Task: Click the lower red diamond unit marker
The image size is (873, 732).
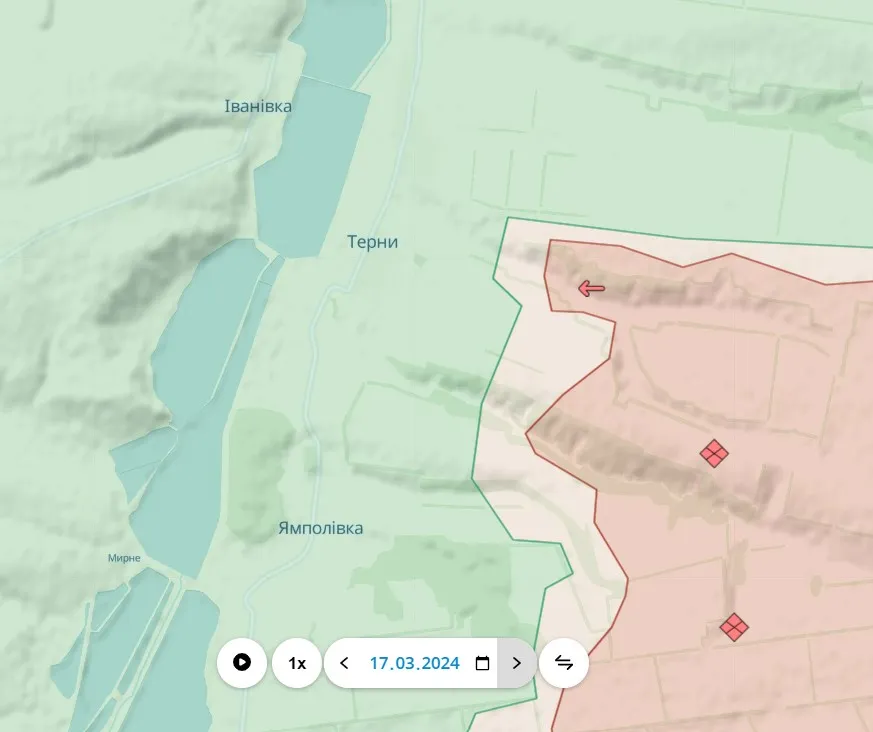Action: [734, 627]
